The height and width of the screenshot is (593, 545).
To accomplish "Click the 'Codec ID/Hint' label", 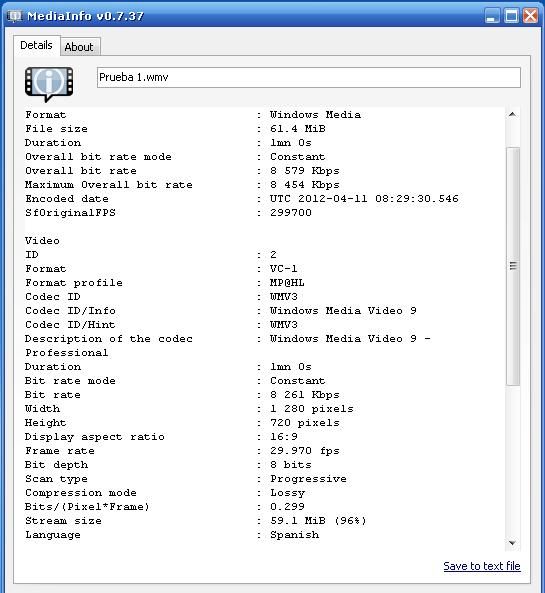I will (x=70, y=324).
